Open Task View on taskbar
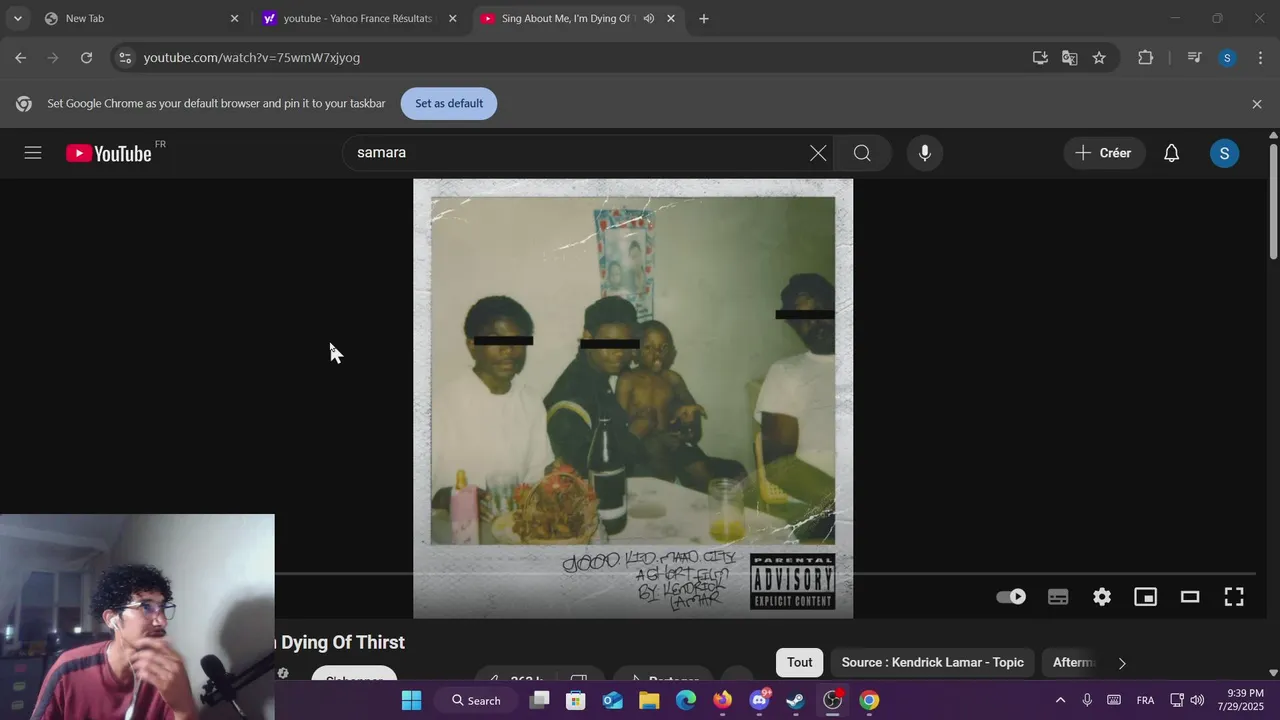The width and height of the screenshot is (1280, 720). click(x=539, y=700)
